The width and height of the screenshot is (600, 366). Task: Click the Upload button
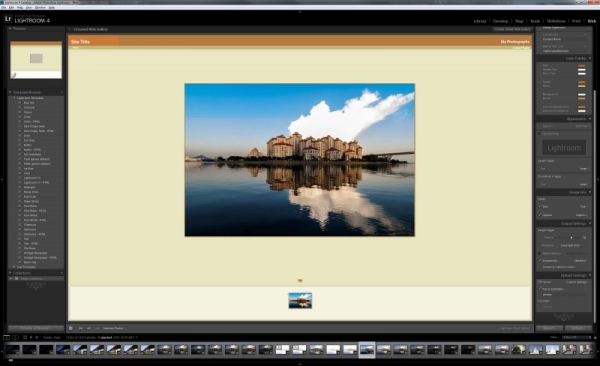click(x=577, y=328)
